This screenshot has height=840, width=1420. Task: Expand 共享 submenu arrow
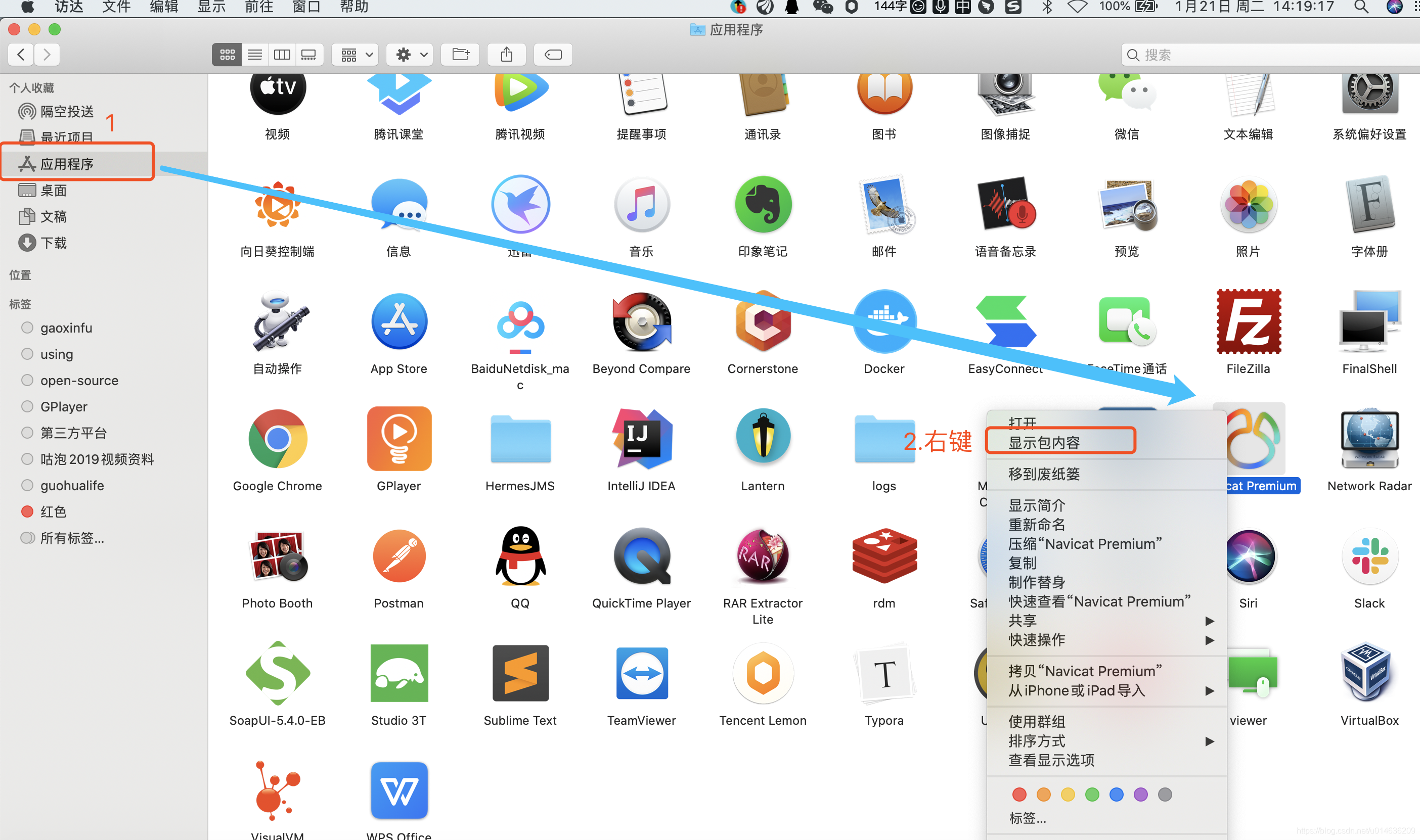(x=1208, y=621)
